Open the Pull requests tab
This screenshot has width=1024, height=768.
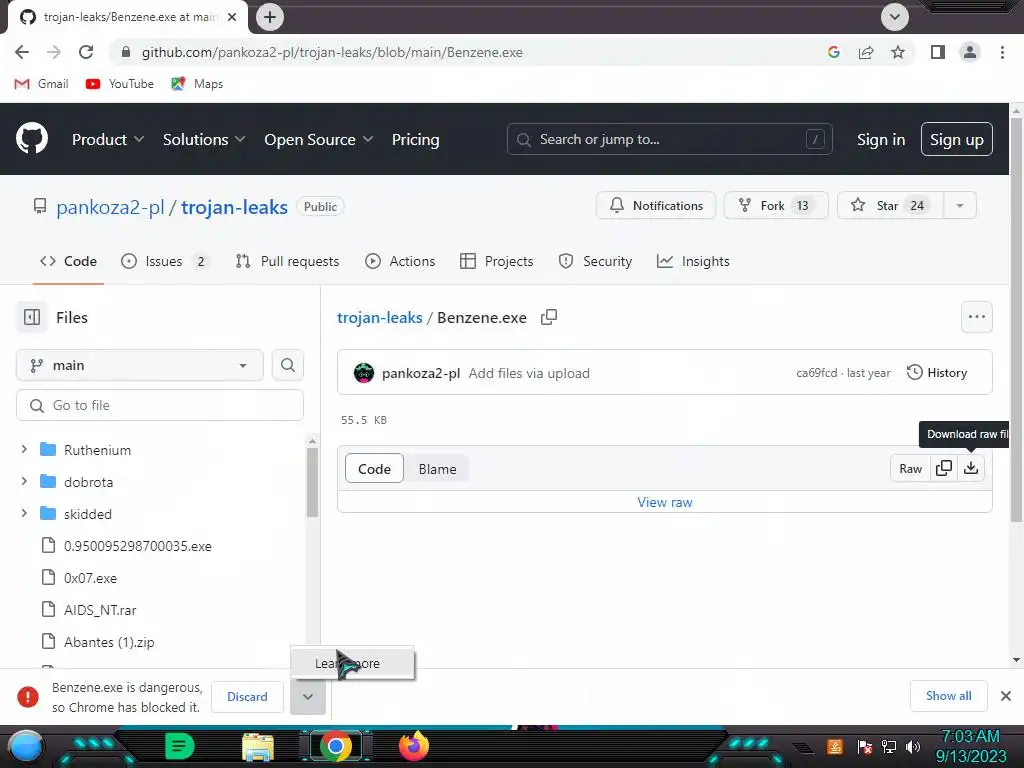coord(288,261)
